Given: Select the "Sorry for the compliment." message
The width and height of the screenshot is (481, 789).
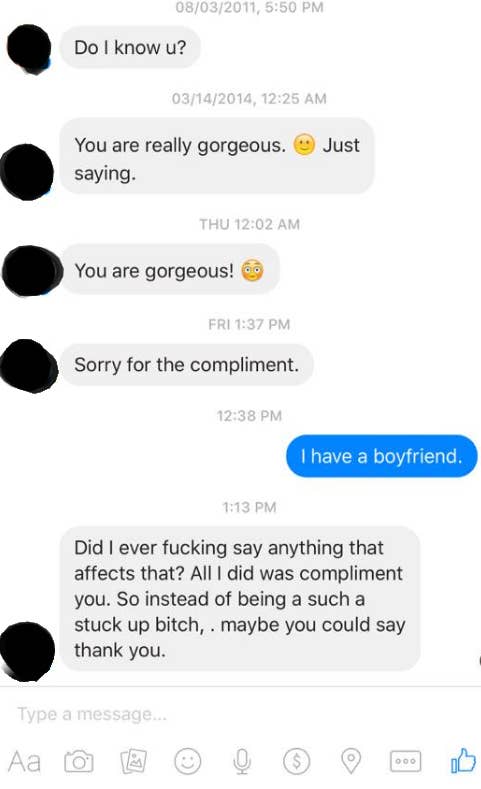Looking at the screenshot, I should click(187, 365).
